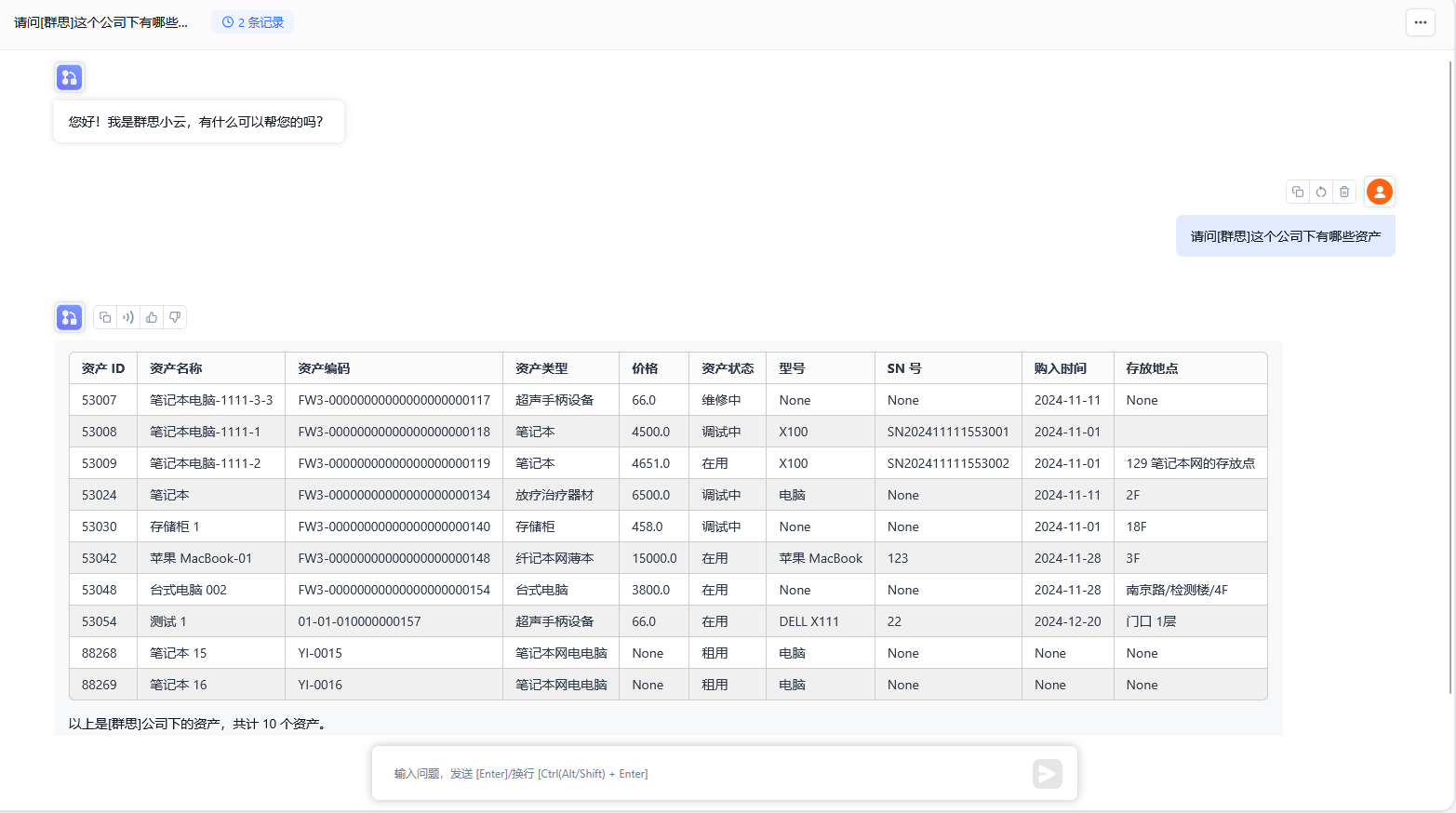
Task: Give the reply a thumbs up
Action: pos(152,317)
